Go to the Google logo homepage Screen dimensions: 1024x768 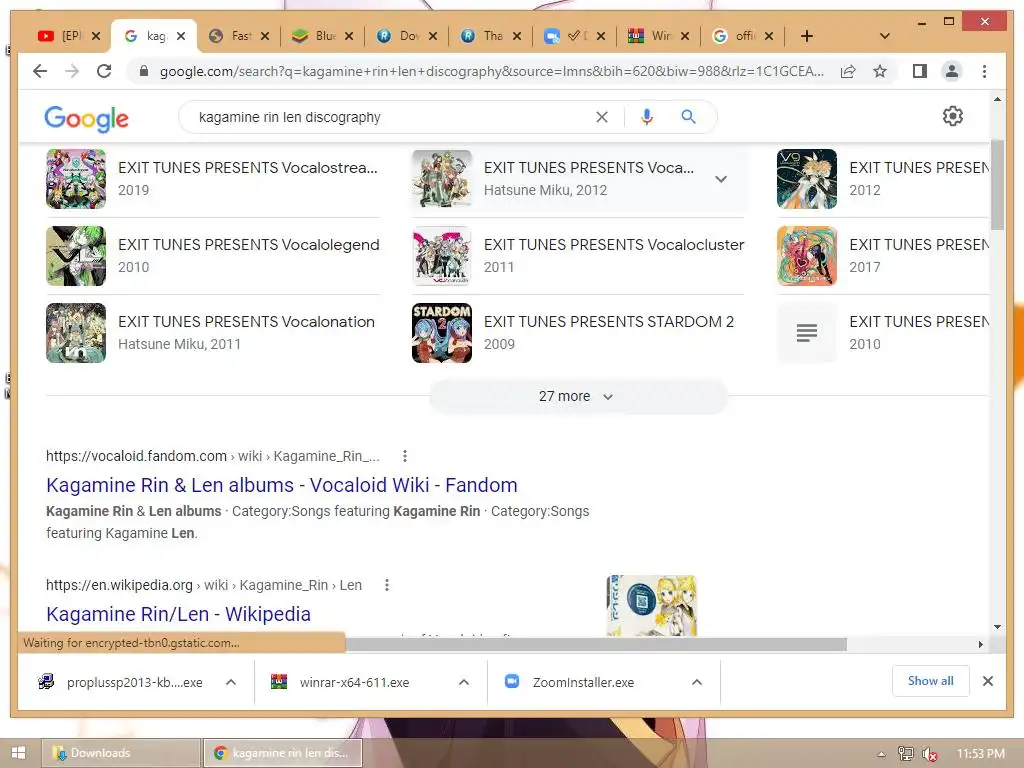[x=86, y=118]
